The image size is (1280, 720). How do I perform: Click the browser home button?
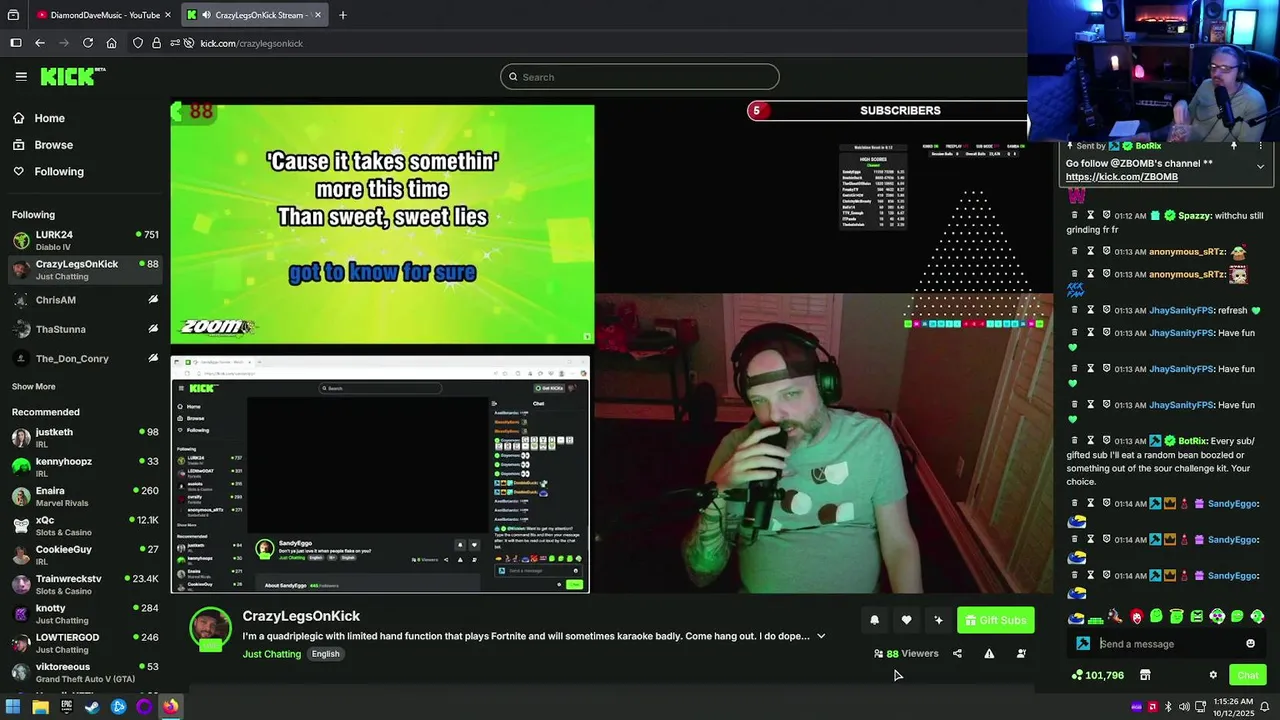point(111,43)
